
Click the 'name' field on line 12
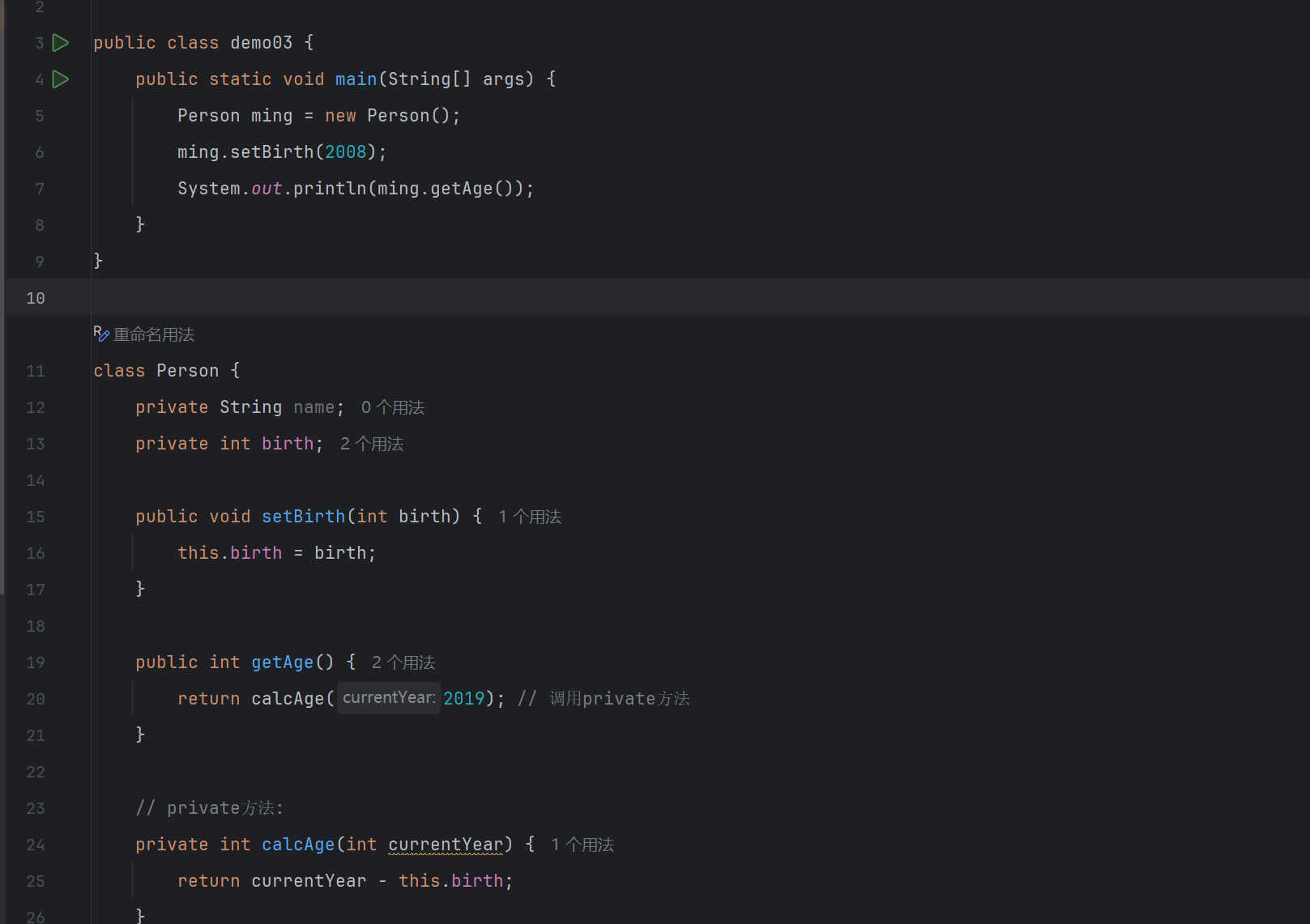pyautogui.click(x=314, y=407)
